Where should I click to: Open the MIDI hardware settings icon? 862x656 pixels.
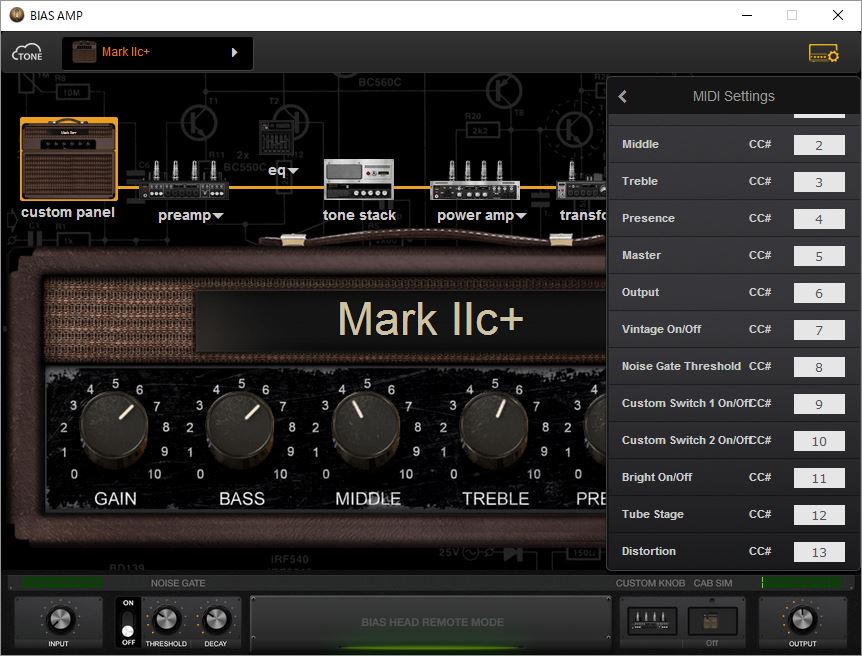click(823, 53)
